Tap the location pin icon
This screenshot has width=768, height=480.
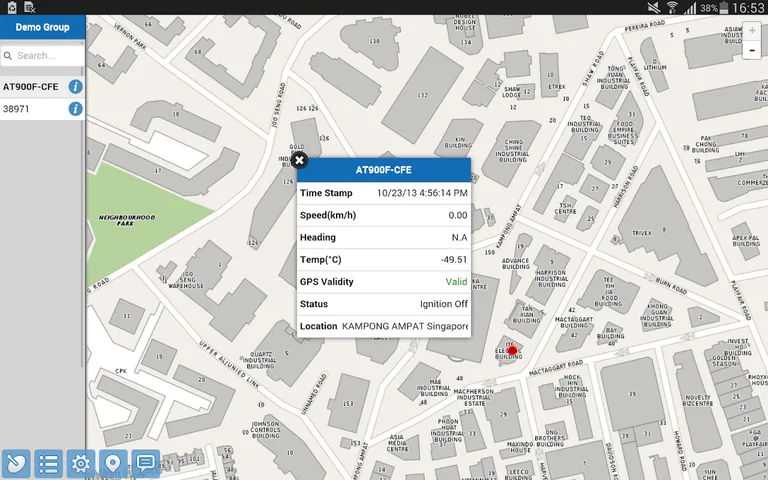(113, 463)
